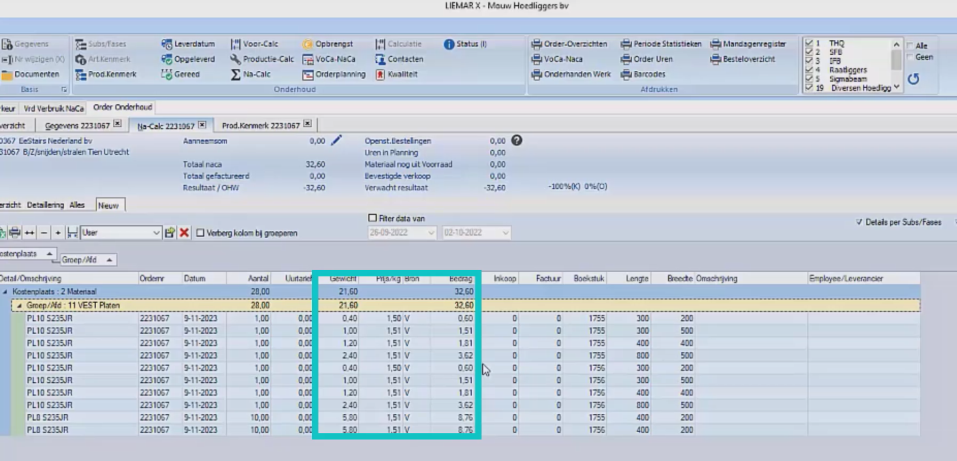Open VoCa-NaCa in the Onderhoud group
The image size is (957, 461).
[328, 59]
